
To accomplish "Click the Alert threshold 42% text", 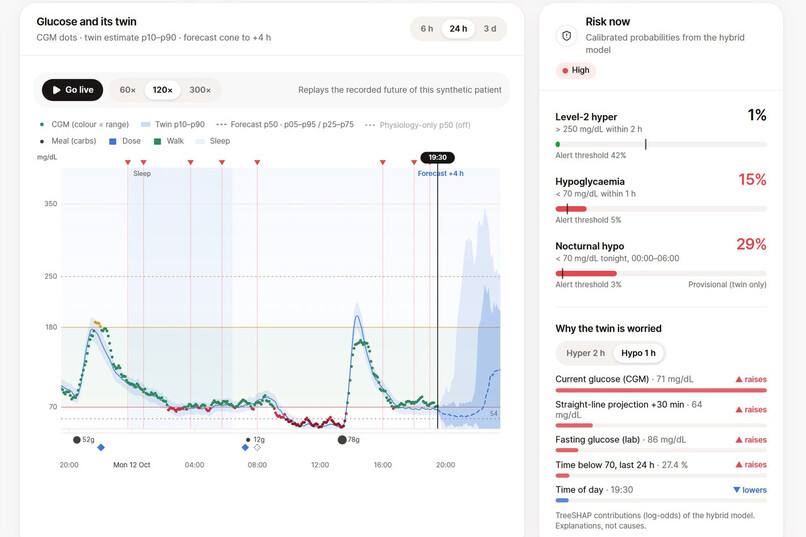I will tap(591, 155).
